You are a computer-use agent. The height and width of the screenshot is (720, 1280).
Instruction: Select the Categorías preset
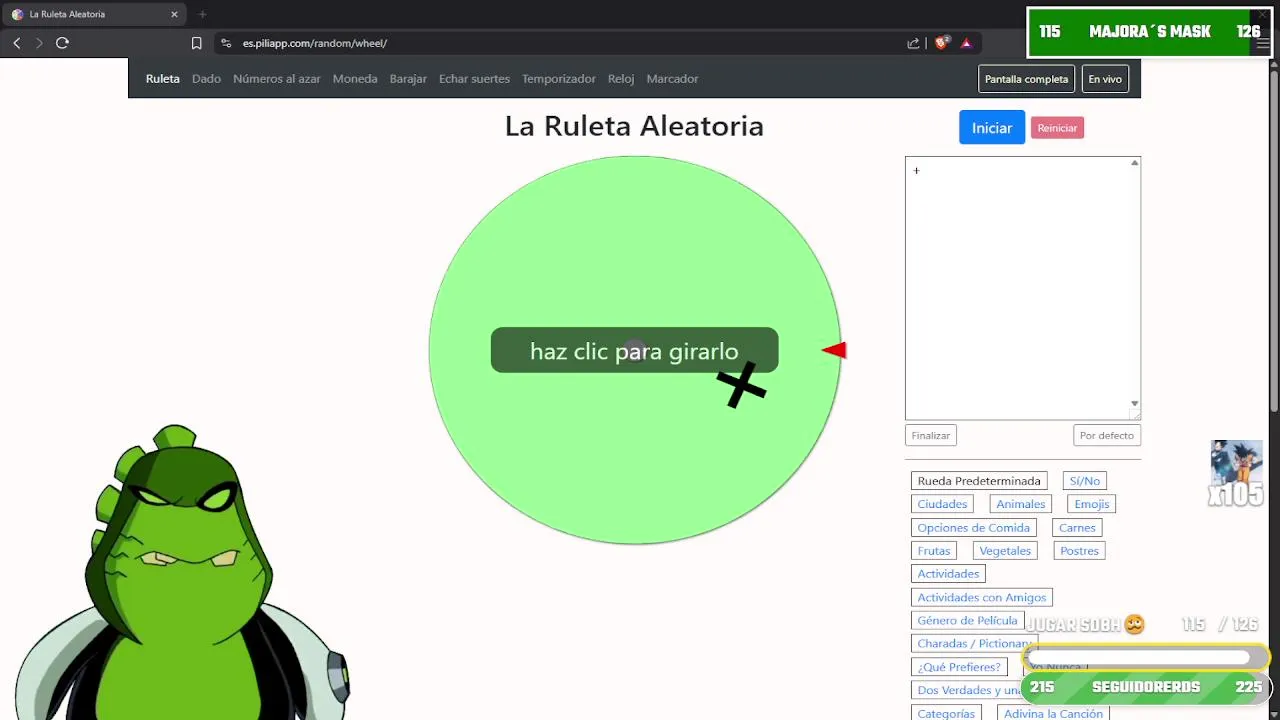tap(946, 713)
